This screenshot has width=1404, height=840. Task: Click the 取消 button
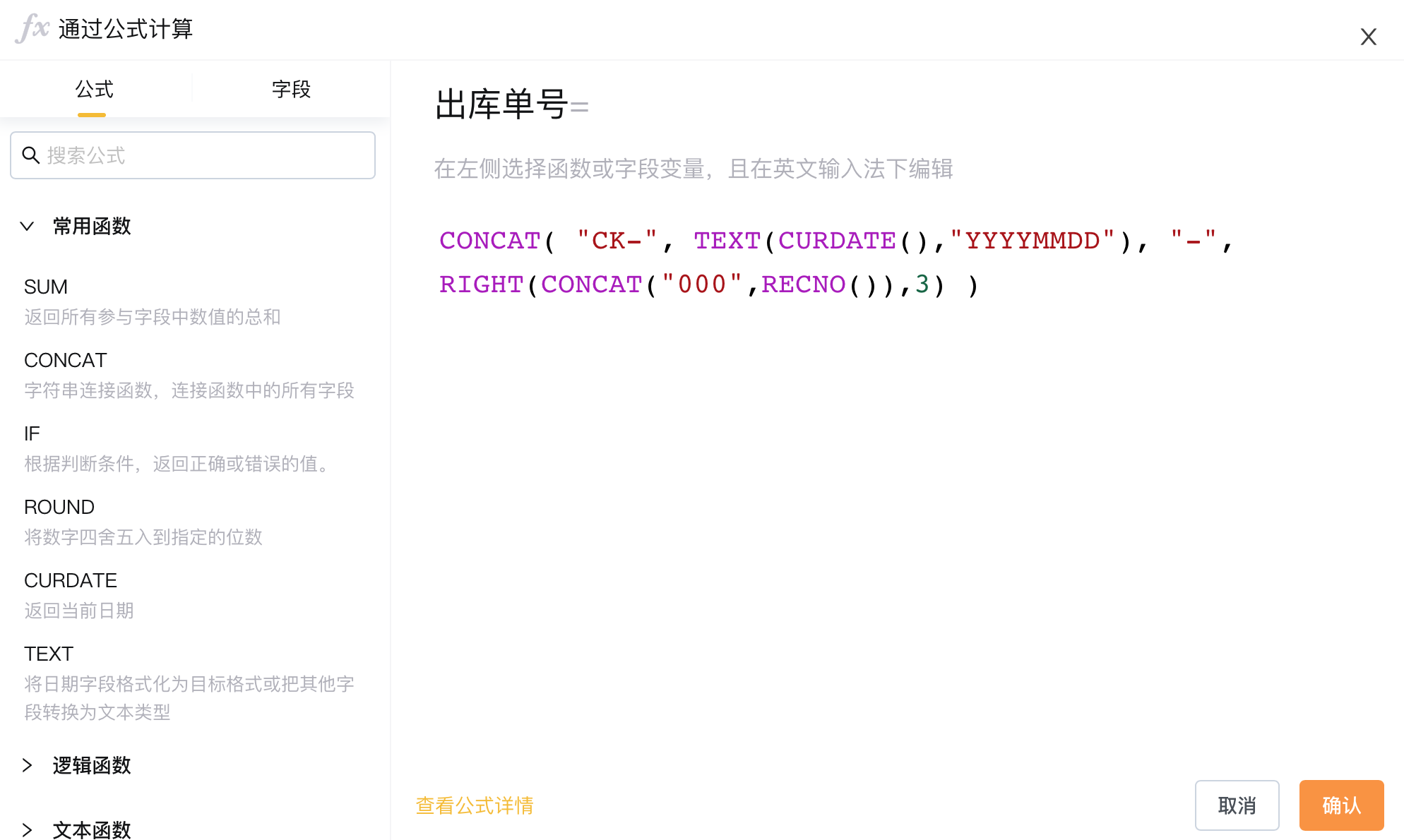1237,805
